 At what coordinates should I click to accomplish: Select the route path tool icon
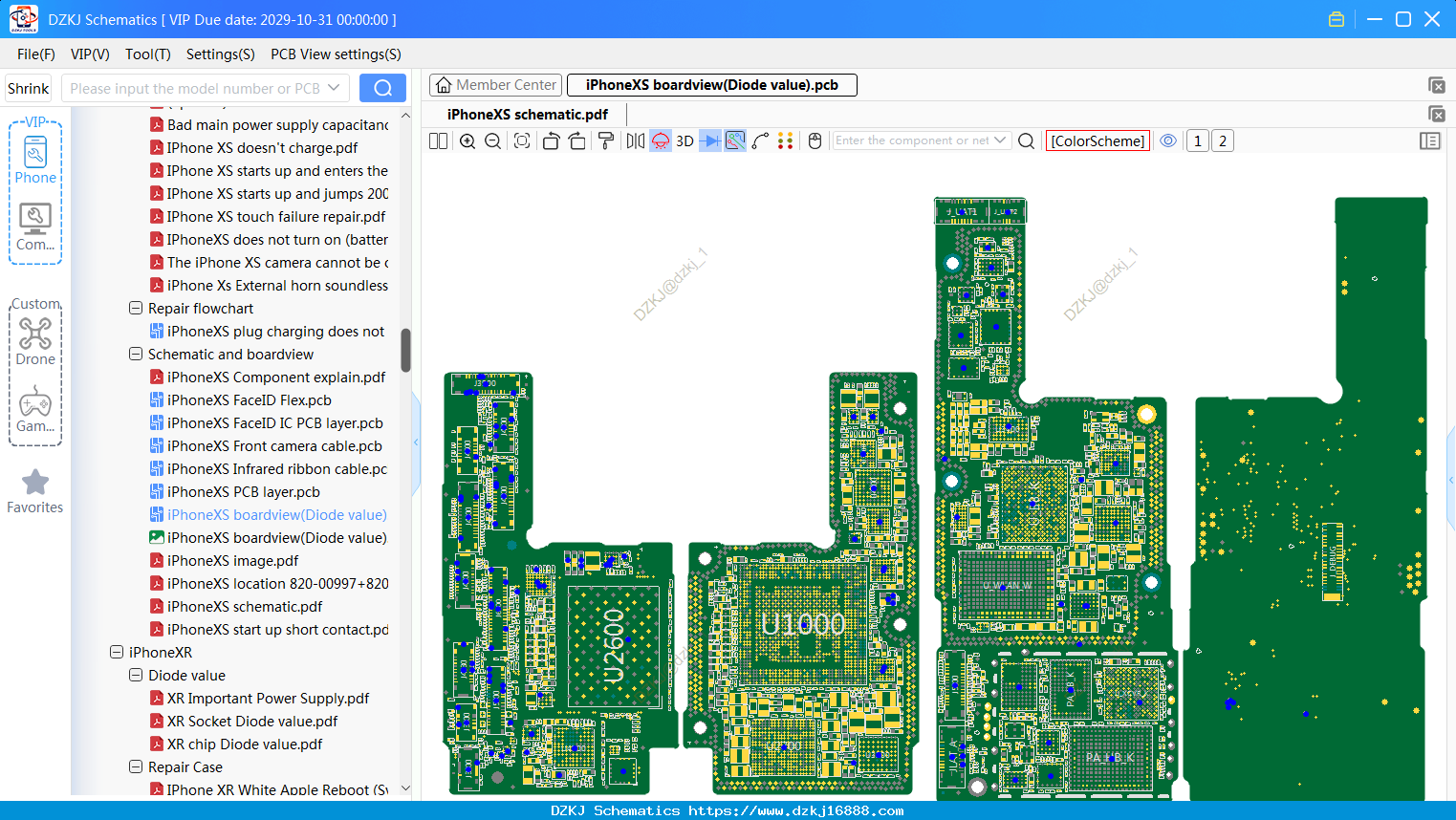point(760,140)
